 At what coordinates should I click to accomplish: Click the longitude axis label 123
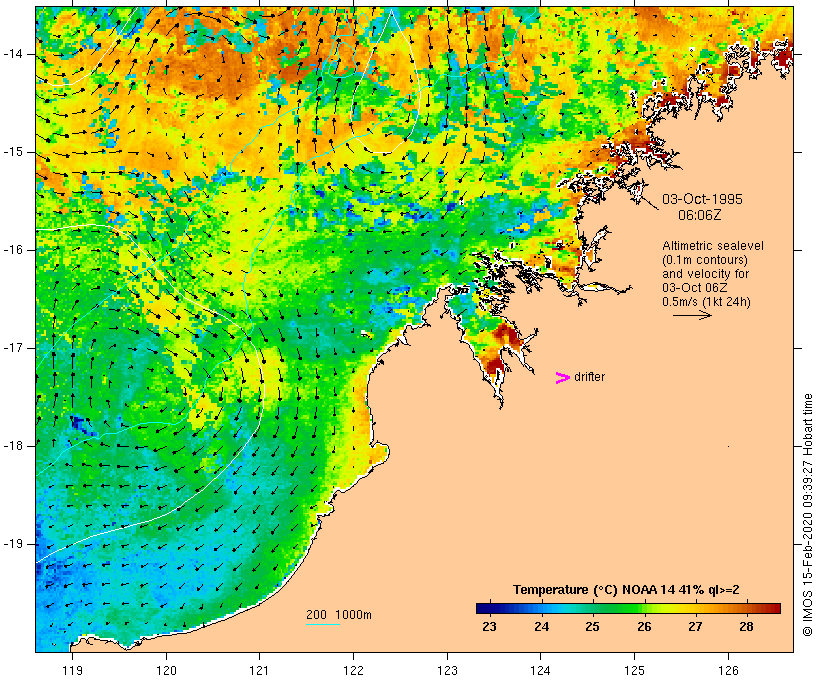tap(447, 671)
